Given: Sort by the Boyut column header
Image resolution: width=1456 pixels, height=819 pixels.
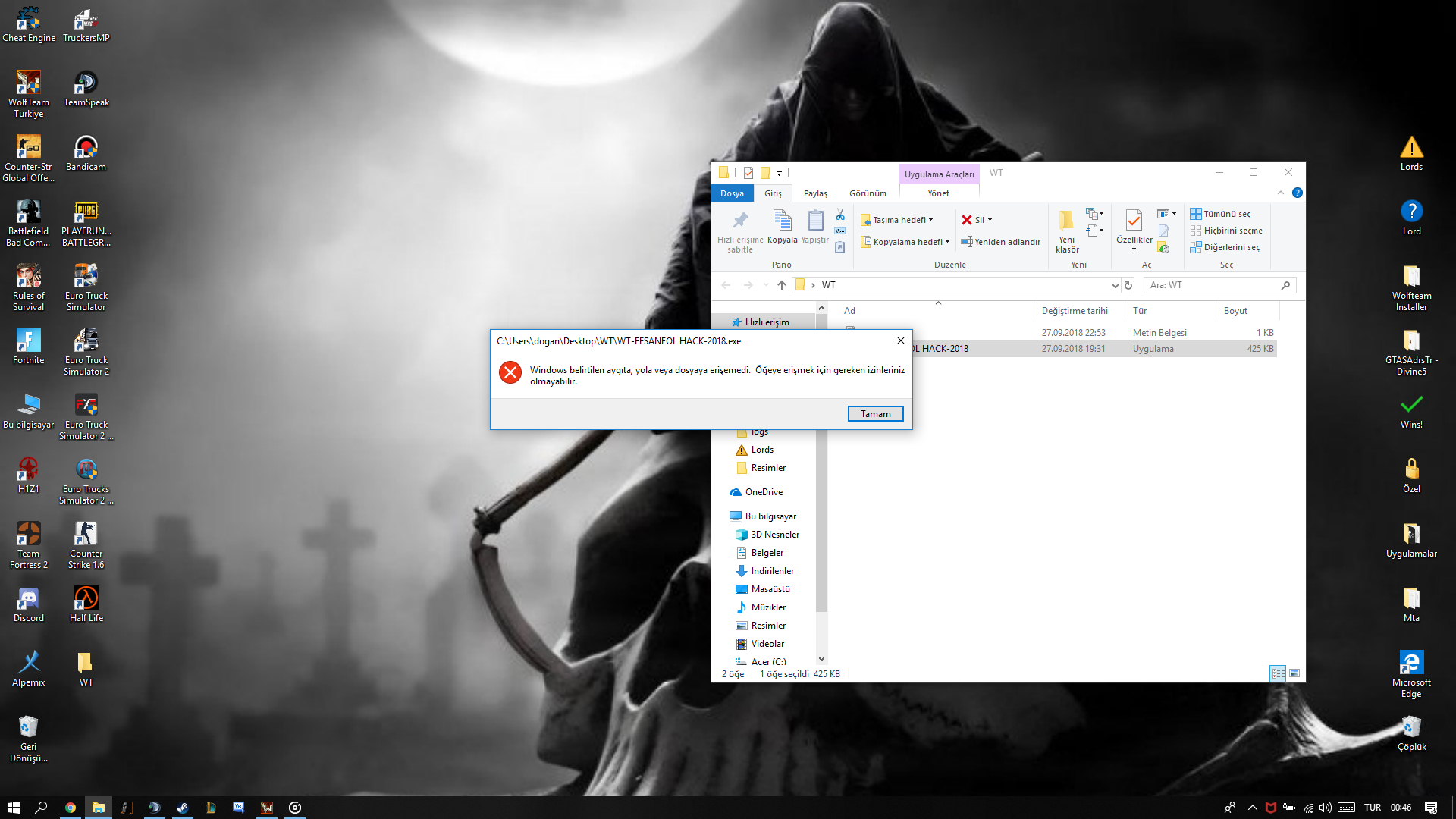Looking at the screenshot, I should [1249, 311].
